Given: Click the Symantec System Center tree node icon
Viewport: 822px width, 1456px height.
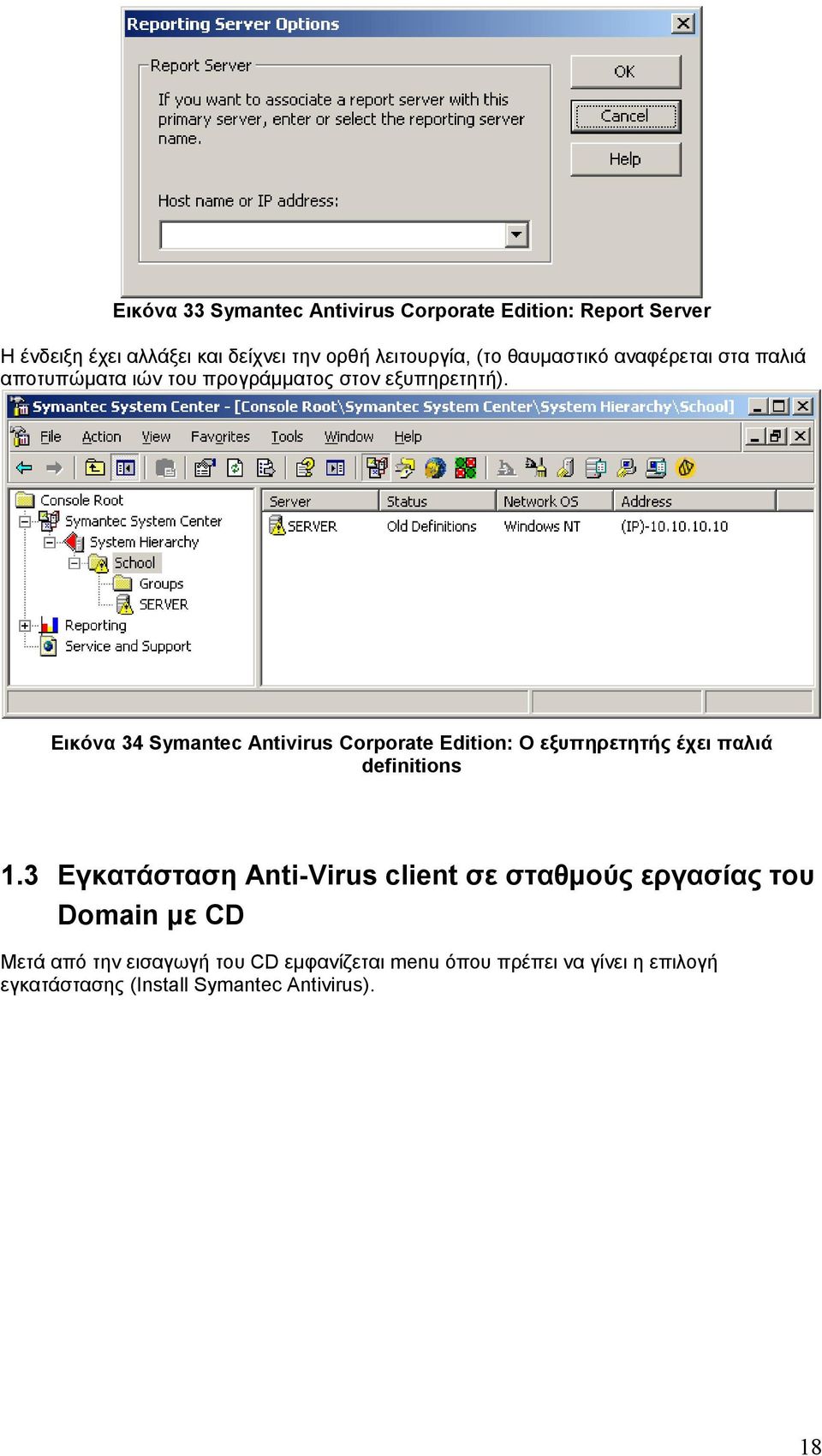Looking at the screenshot, I should [x=50, y=520].
